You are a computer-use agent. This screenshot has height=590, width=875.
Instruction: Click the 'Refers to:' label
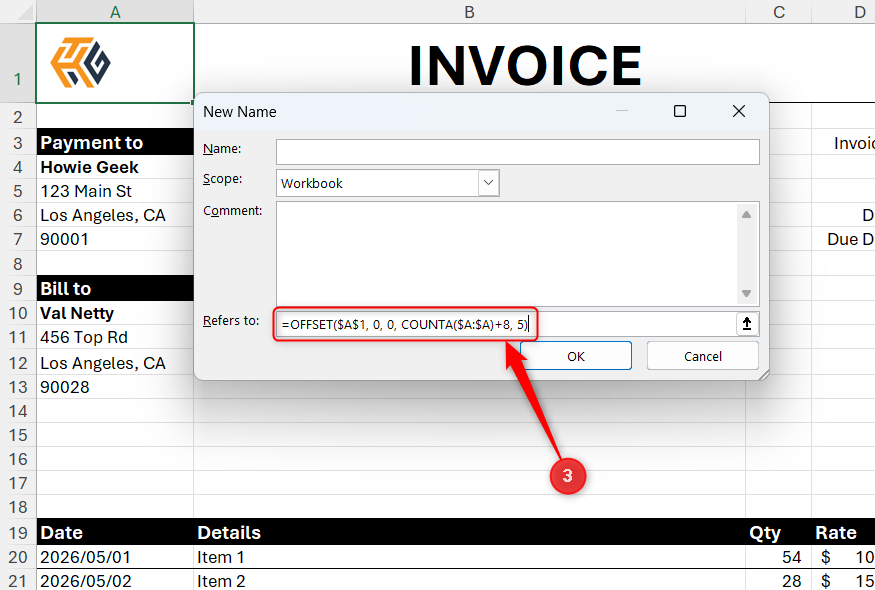pyautogui.click(x=231, y=320)
